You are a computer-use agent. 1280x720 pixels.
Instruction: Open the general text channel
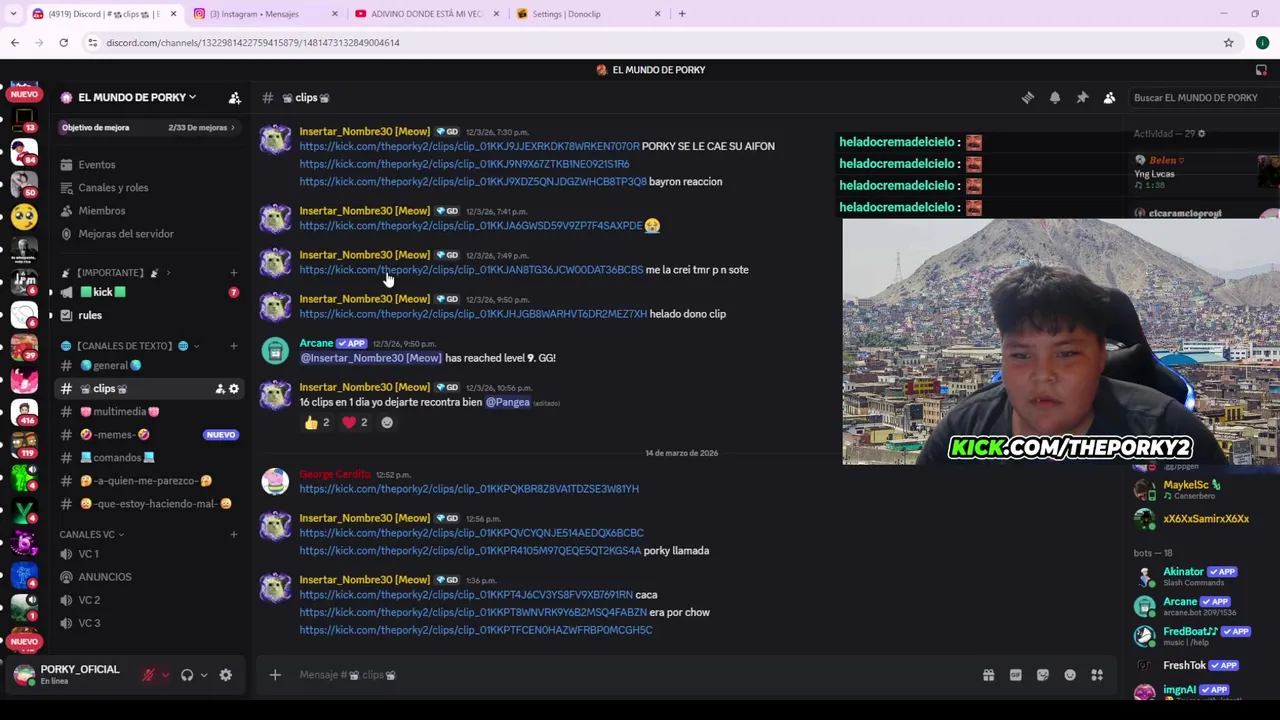[x=150, y=366]
